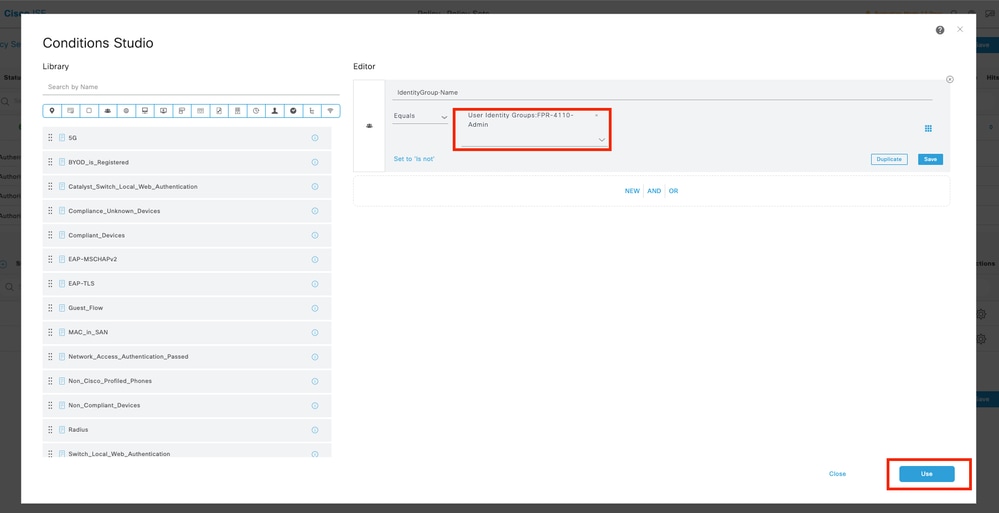
Task: Click identity group icon in editor condition
Action: pyautogui.click(x=369, y=126)
